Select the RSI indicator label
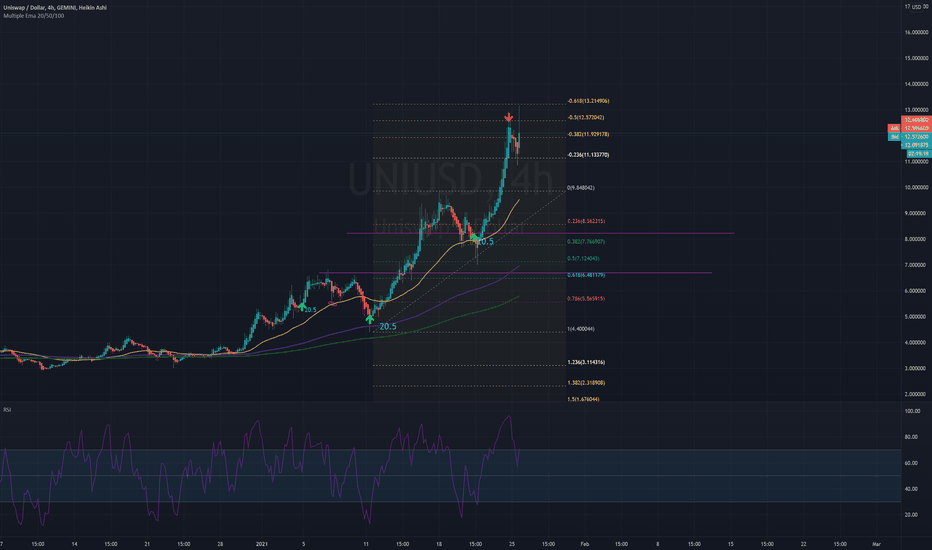This screenshot has height=550, width=932. [7, 410]
